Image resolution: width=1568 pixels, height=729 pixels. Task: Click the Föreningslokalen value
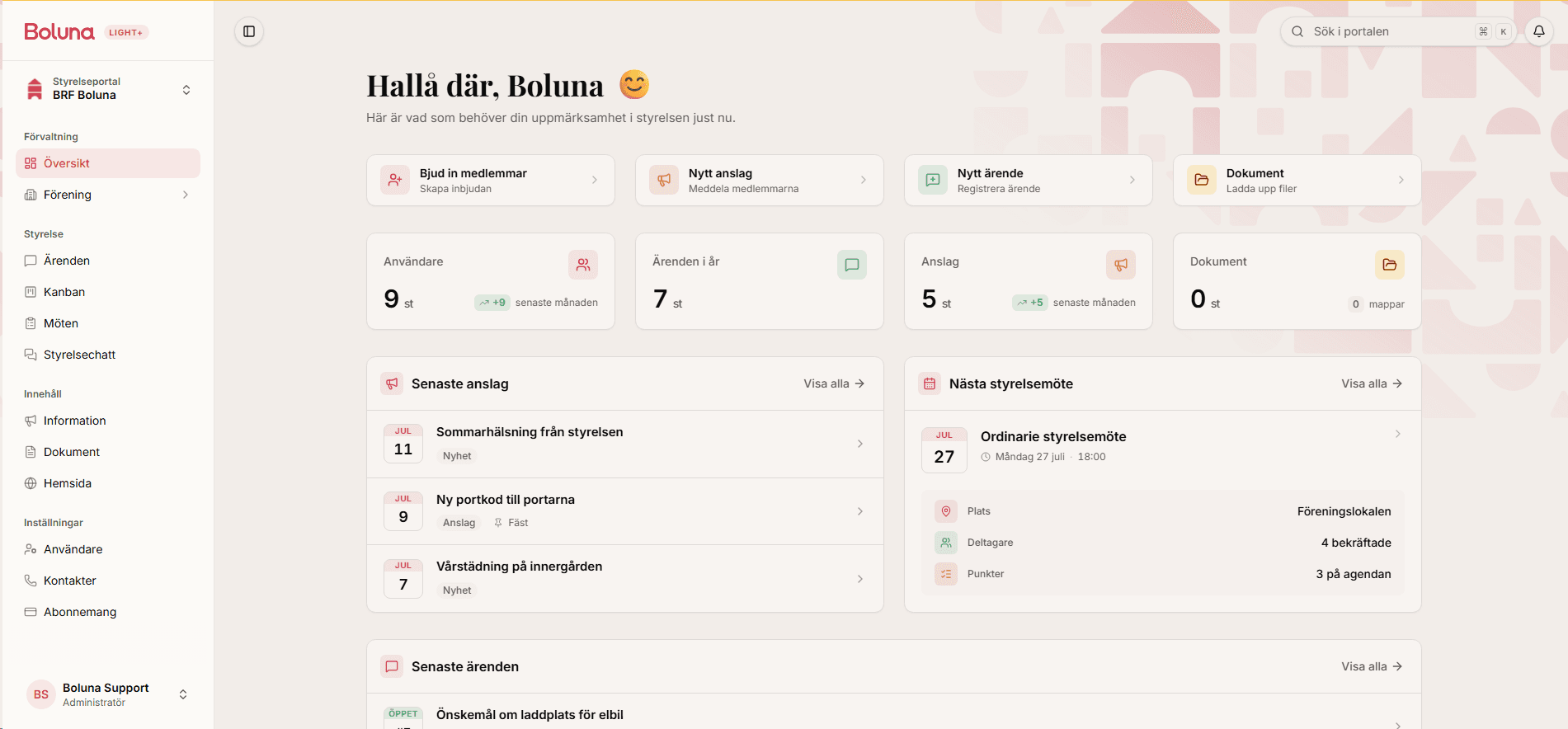tap(1344, 511)
